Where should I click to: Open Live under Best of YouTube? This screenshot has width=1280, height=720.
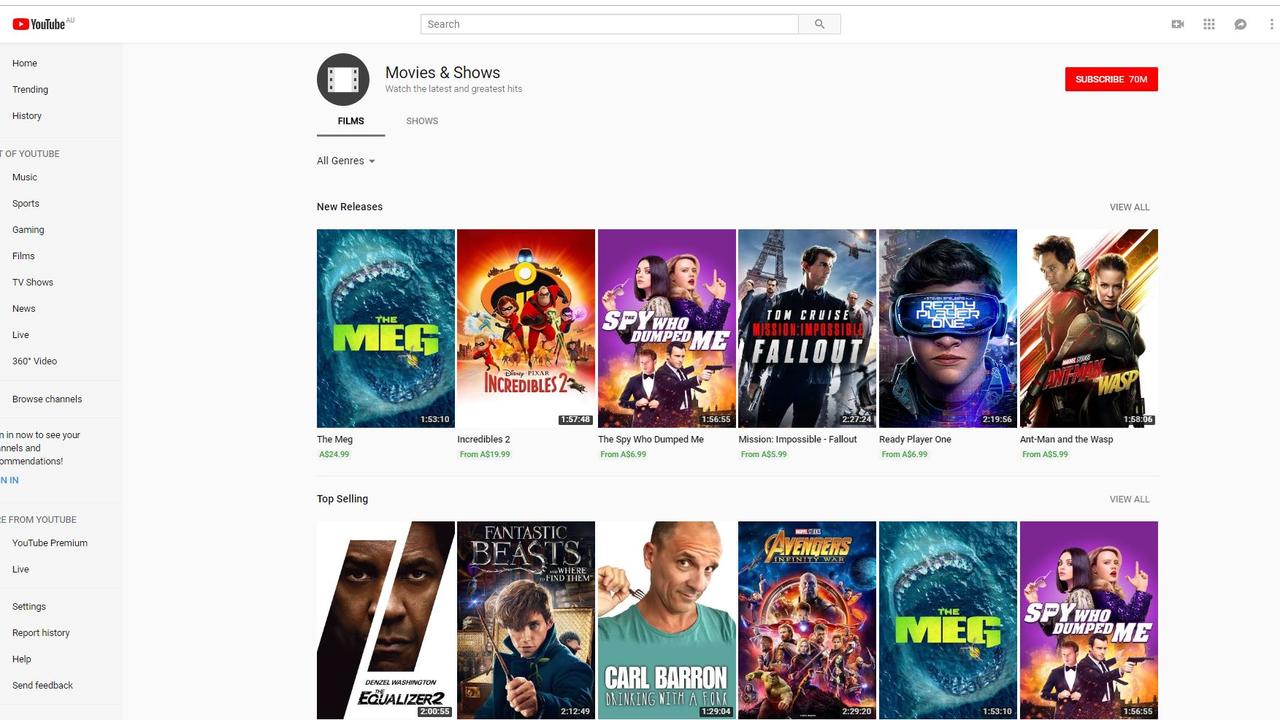tap(21, 335)
